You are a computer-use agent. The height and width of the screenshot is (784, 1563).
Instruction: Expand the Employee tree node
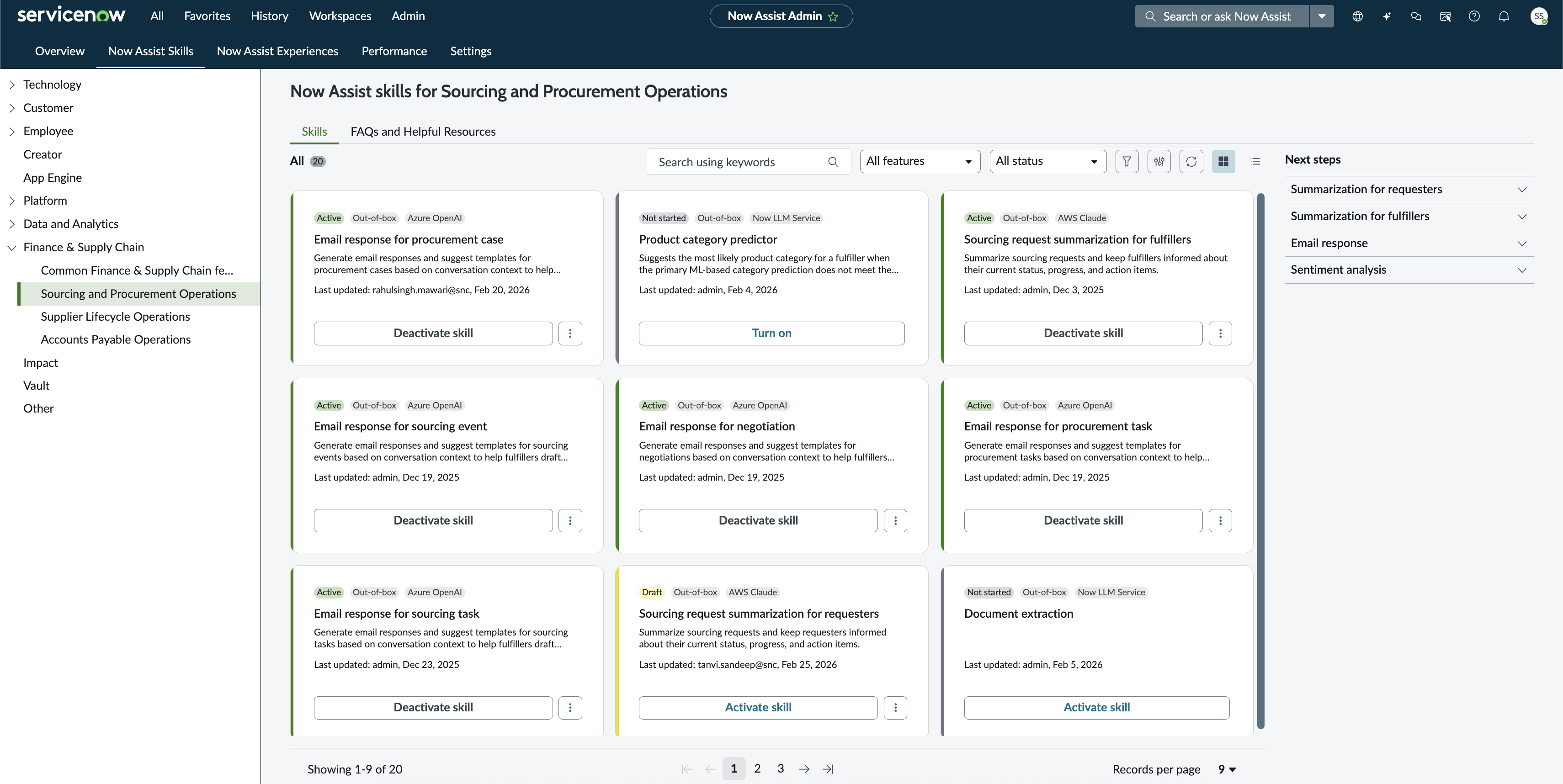pyautogui.click(x=11, y=132)
